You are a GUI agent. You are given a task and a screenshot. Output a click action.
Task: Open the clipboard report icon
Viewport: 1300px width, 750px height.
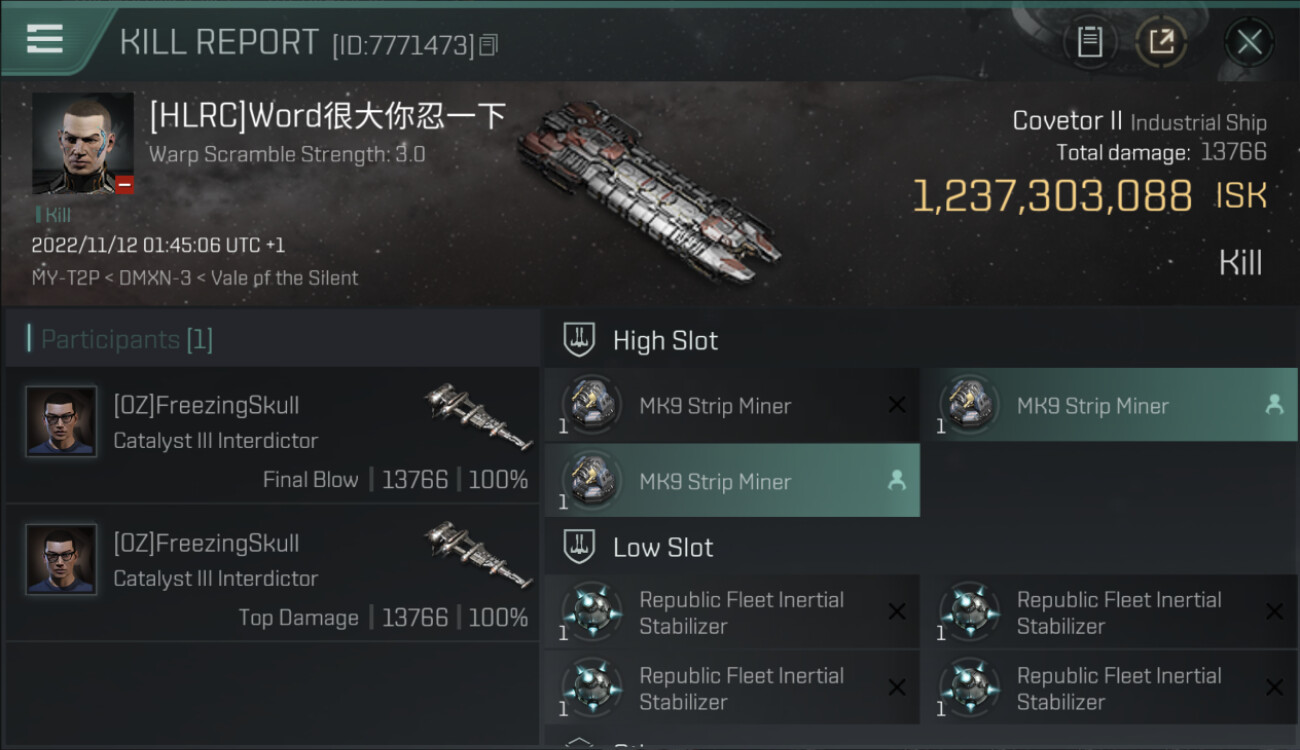(1090, 42)
